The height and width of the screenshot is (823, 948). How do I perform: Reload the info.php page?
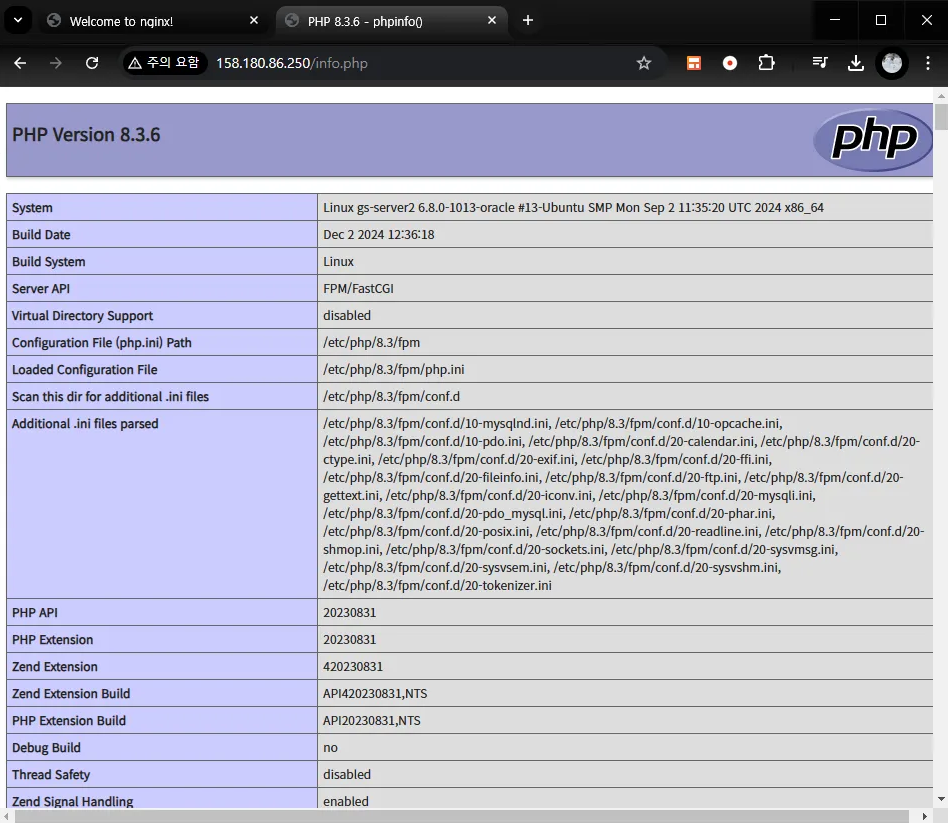[92, 63]
